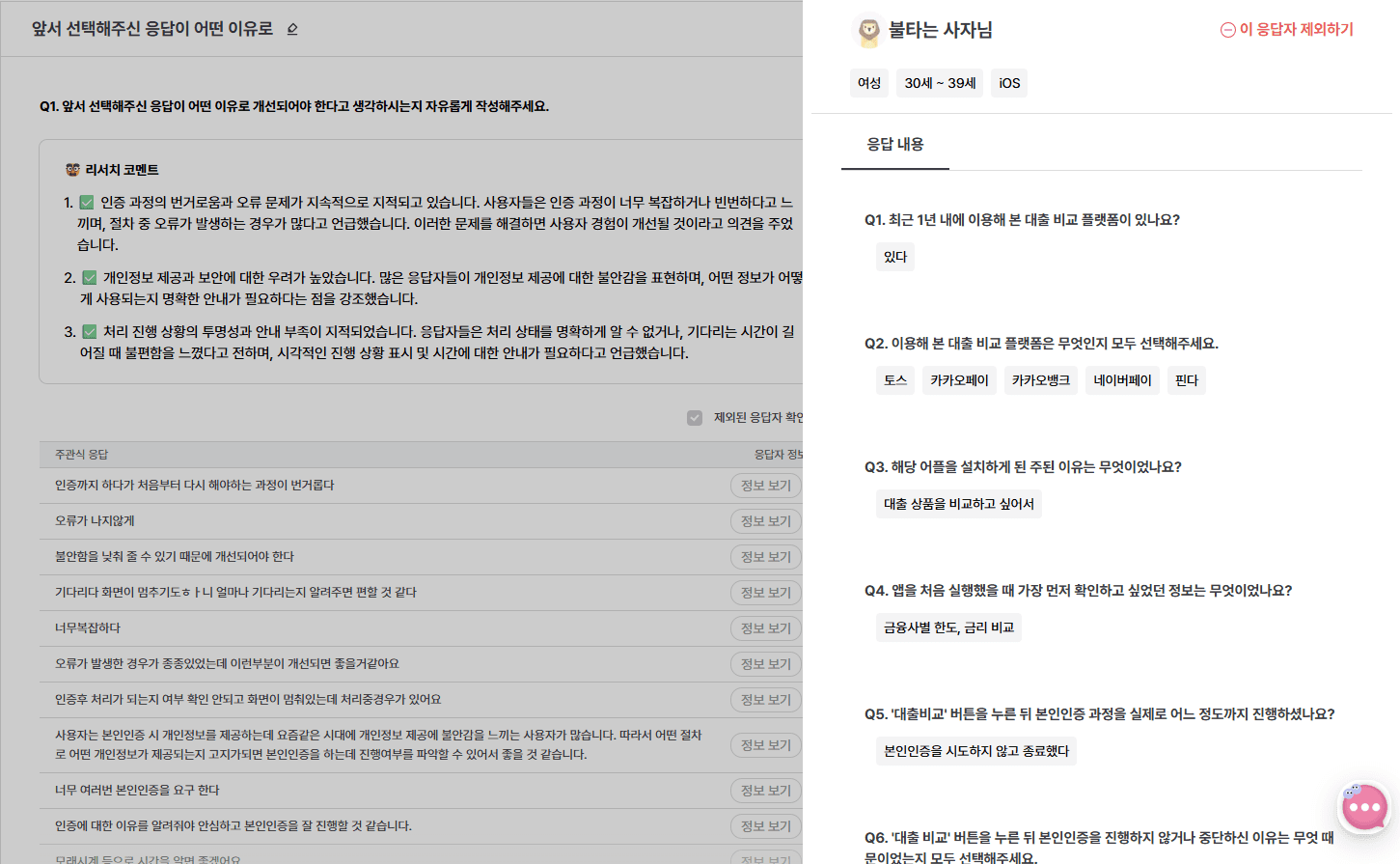The width and height of the screenshot is (1400, 864).
Task: Click the 주관식 응답 column header
Action: click(82, 455)
